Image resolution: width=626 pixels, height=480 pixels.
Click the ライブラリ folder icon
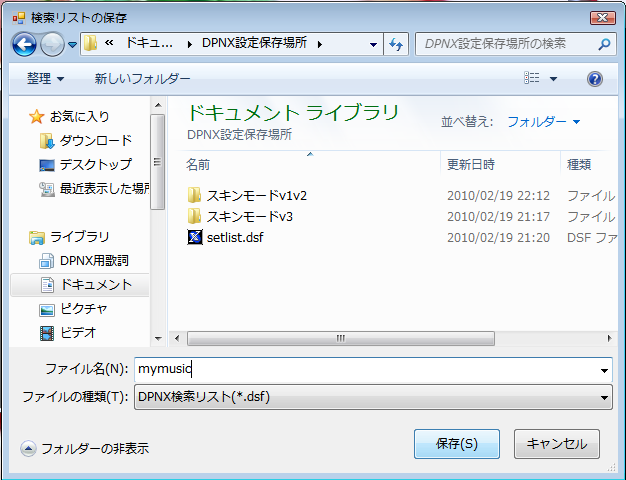(x=37, y=237)
